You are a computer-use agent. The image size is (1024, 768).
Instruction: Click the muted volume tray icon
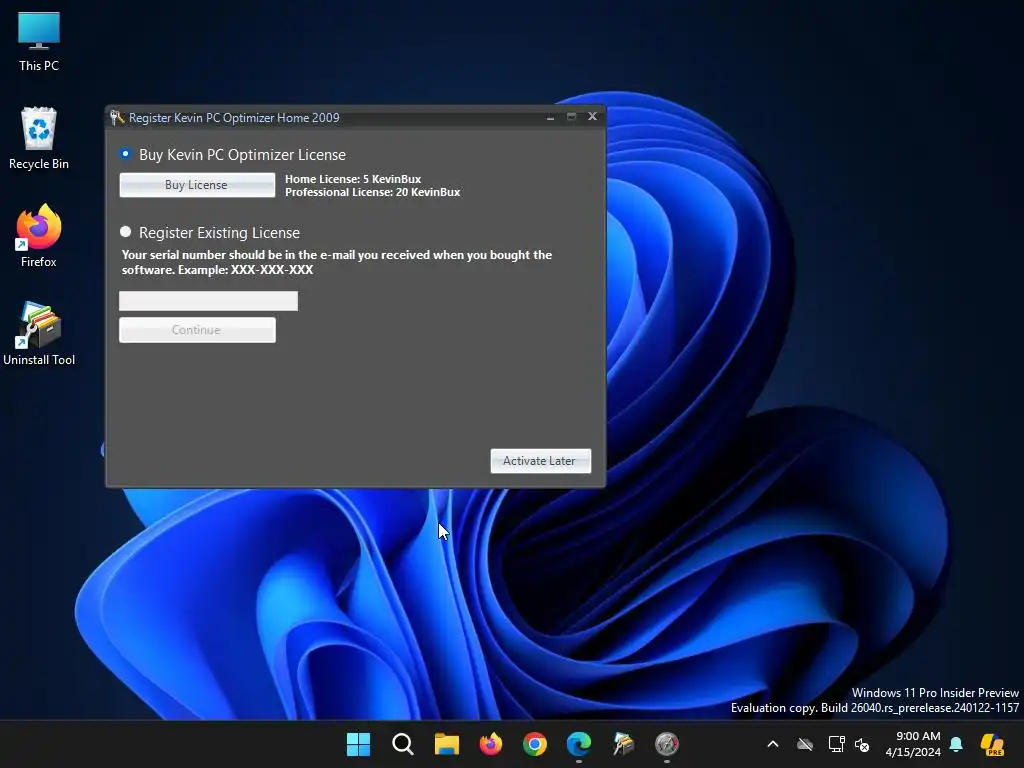tap(862, 744)
